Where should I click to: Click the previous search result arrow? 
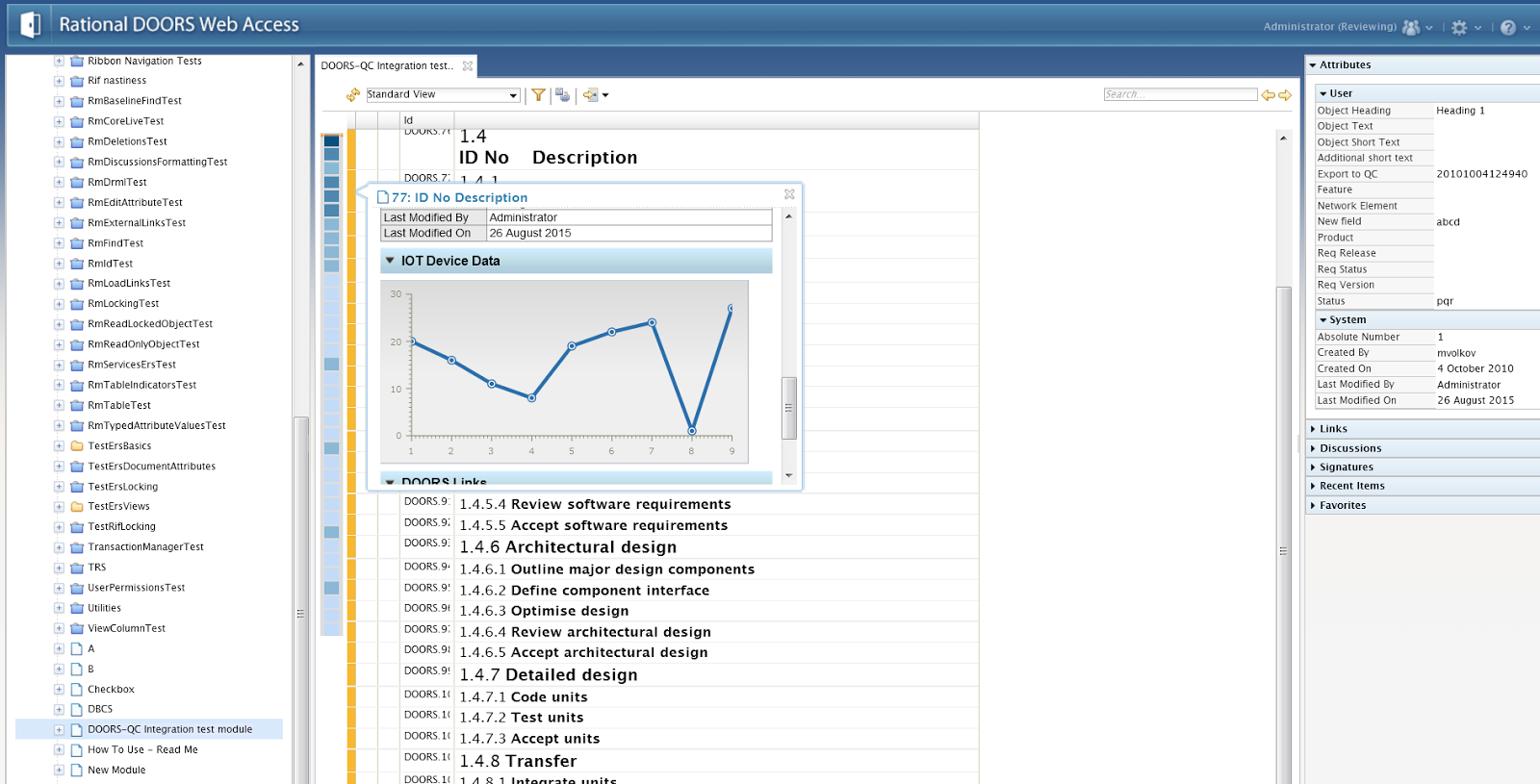tap(1269, 95)
